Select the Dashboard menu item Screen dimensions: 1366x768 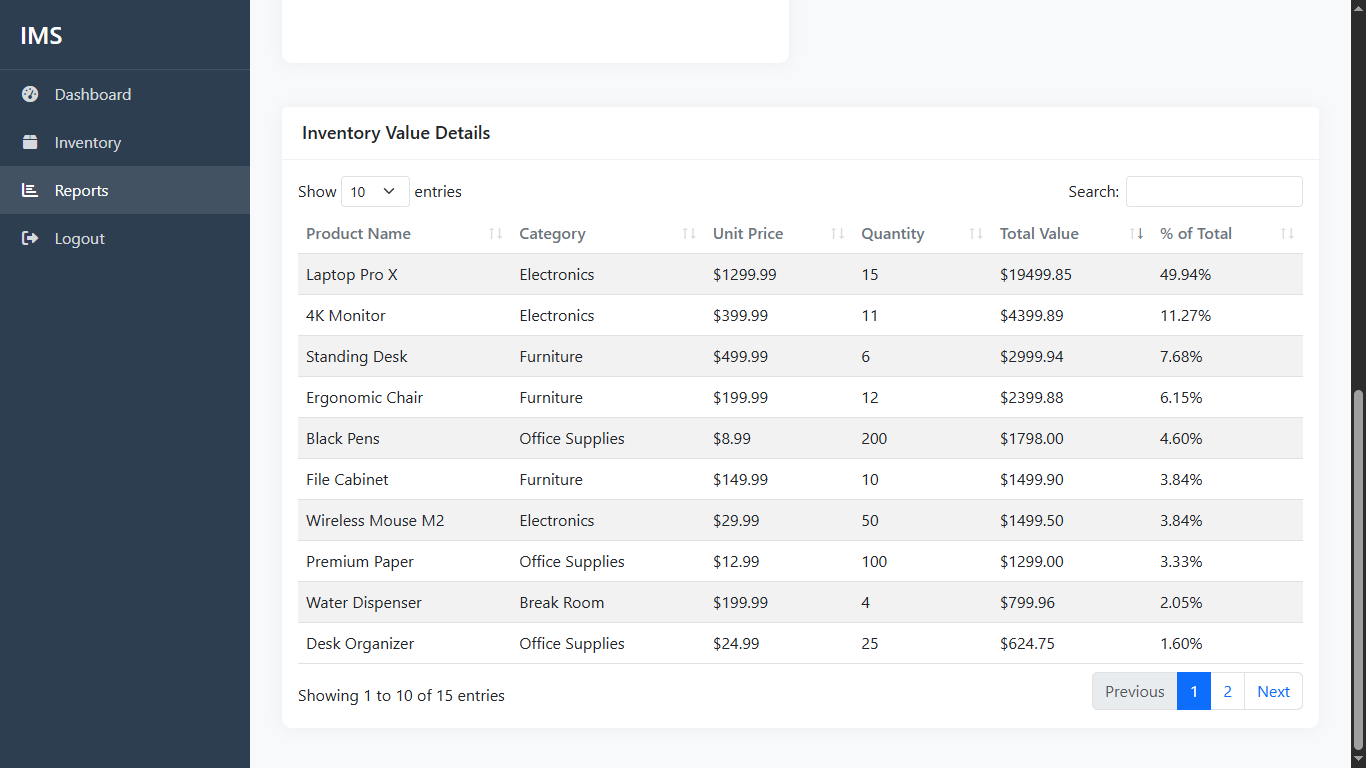click(x=93, y=95)
